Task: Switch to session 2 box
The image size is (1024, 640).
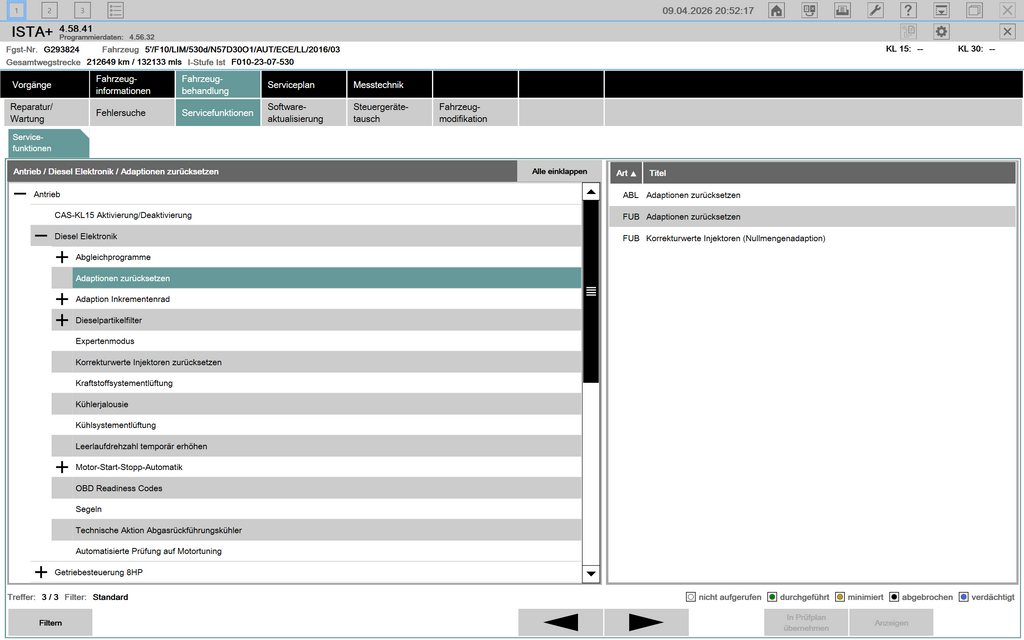Action: 50,10
